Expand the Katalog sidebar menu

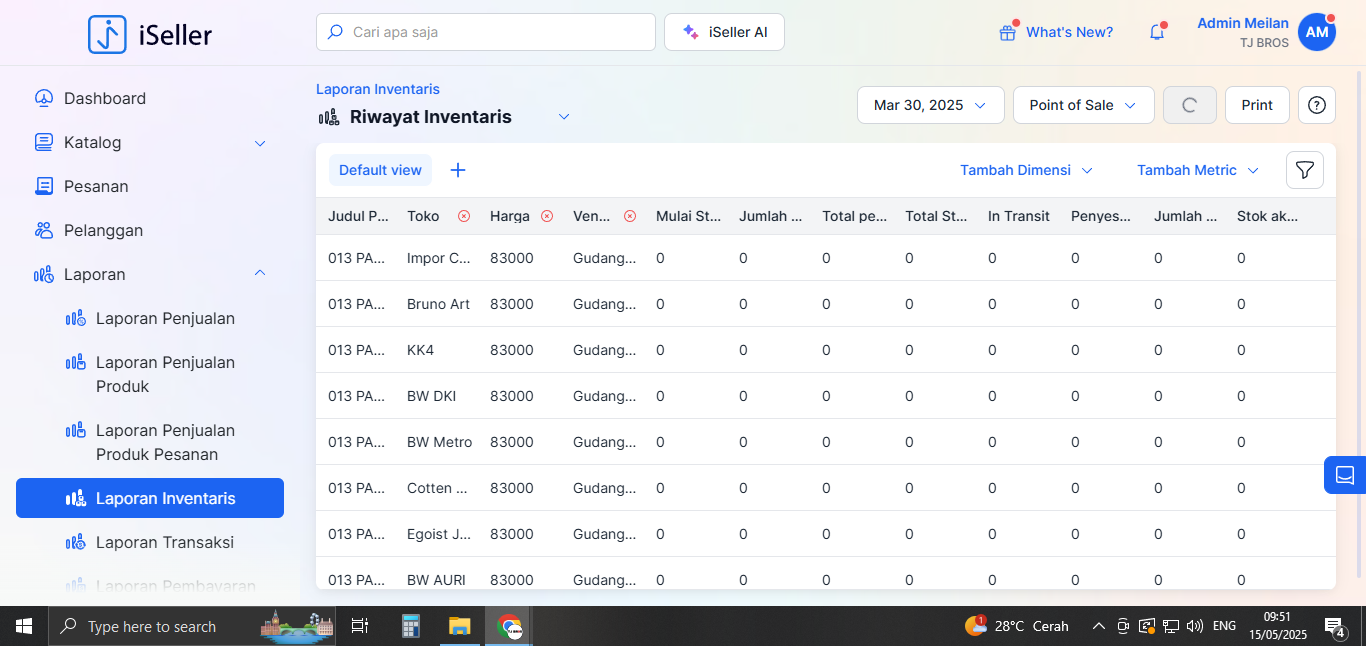(x=150, y=142)
